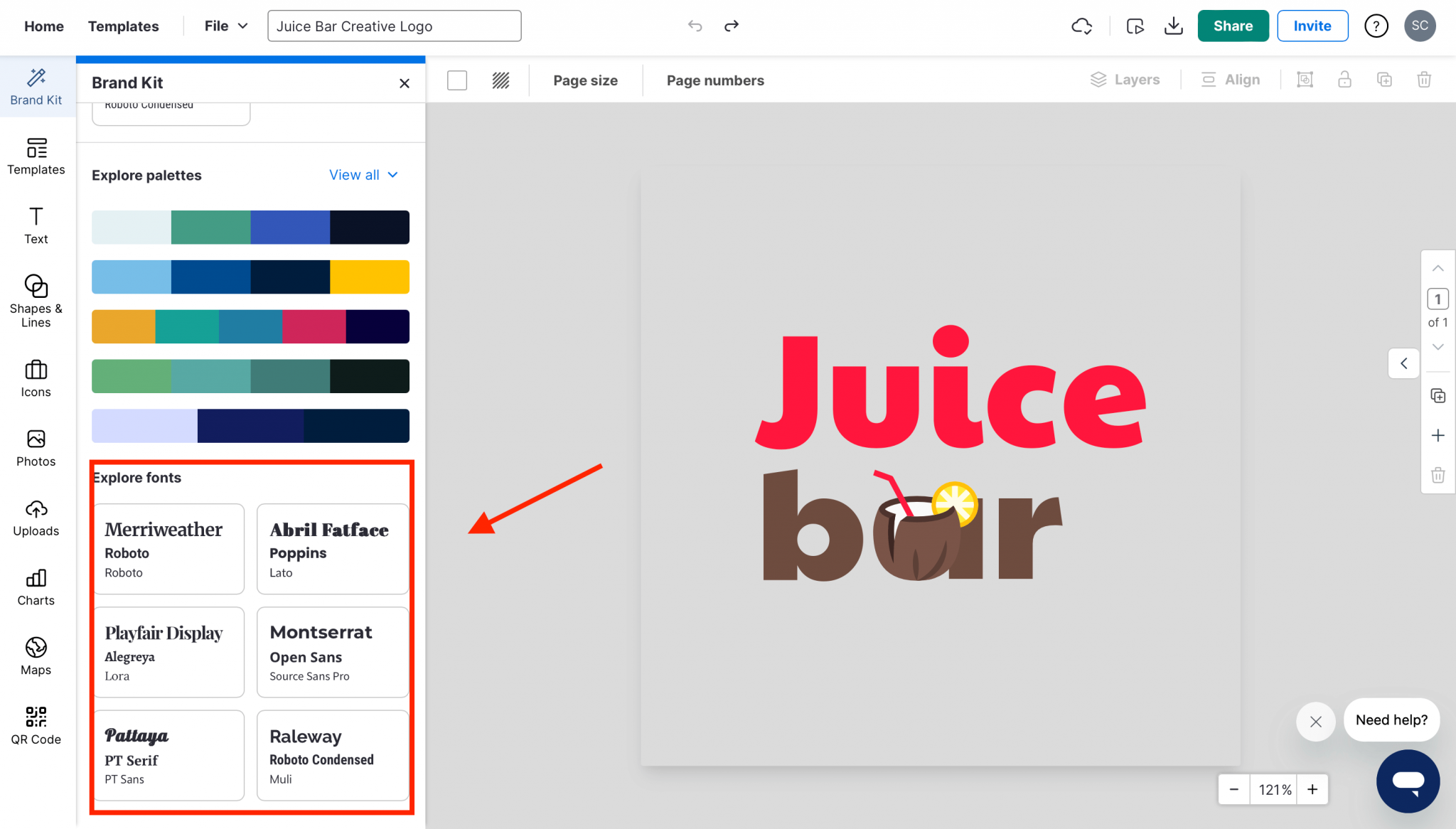Go to Home
The width and height of the screenshot is (1456, 829).
(x=44, y=26)
